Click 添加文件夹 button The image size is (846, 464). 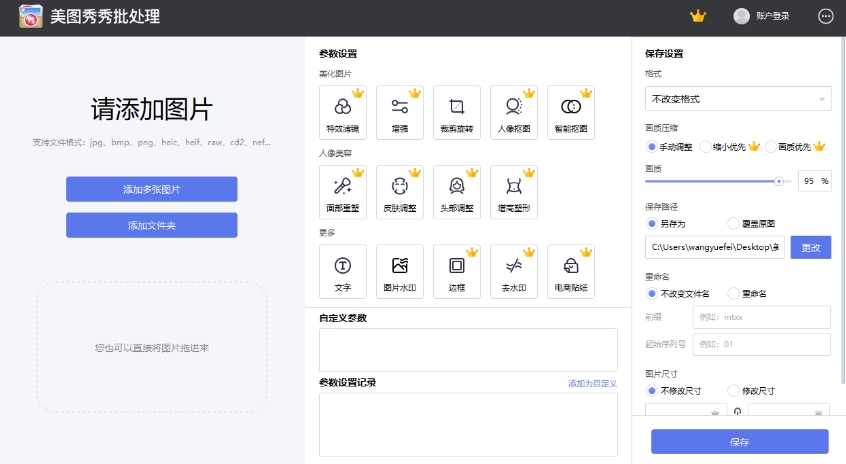(x=152, y=225)
